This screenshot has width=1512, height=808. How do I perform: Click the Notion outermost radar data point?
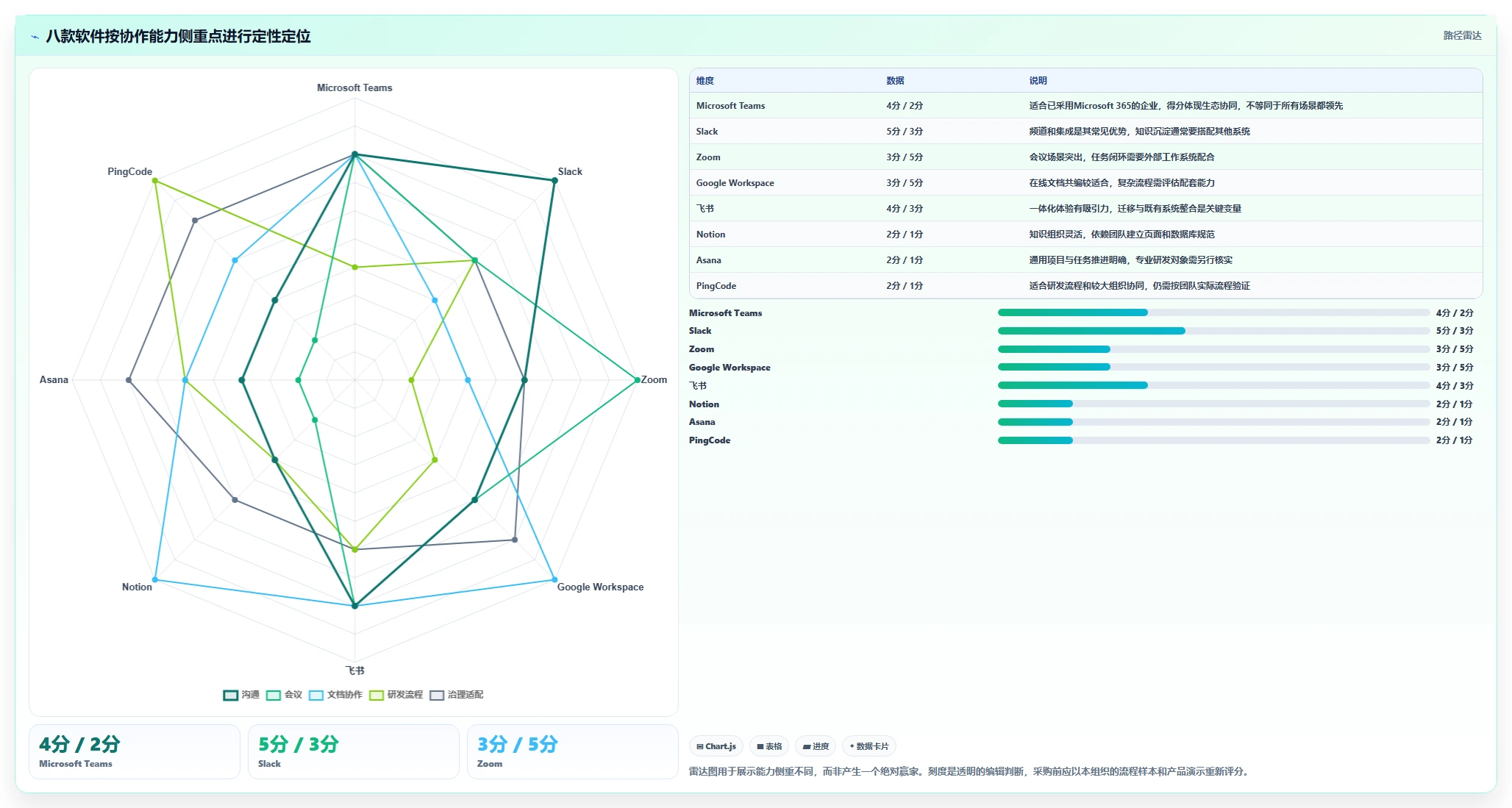pos(154,580)
